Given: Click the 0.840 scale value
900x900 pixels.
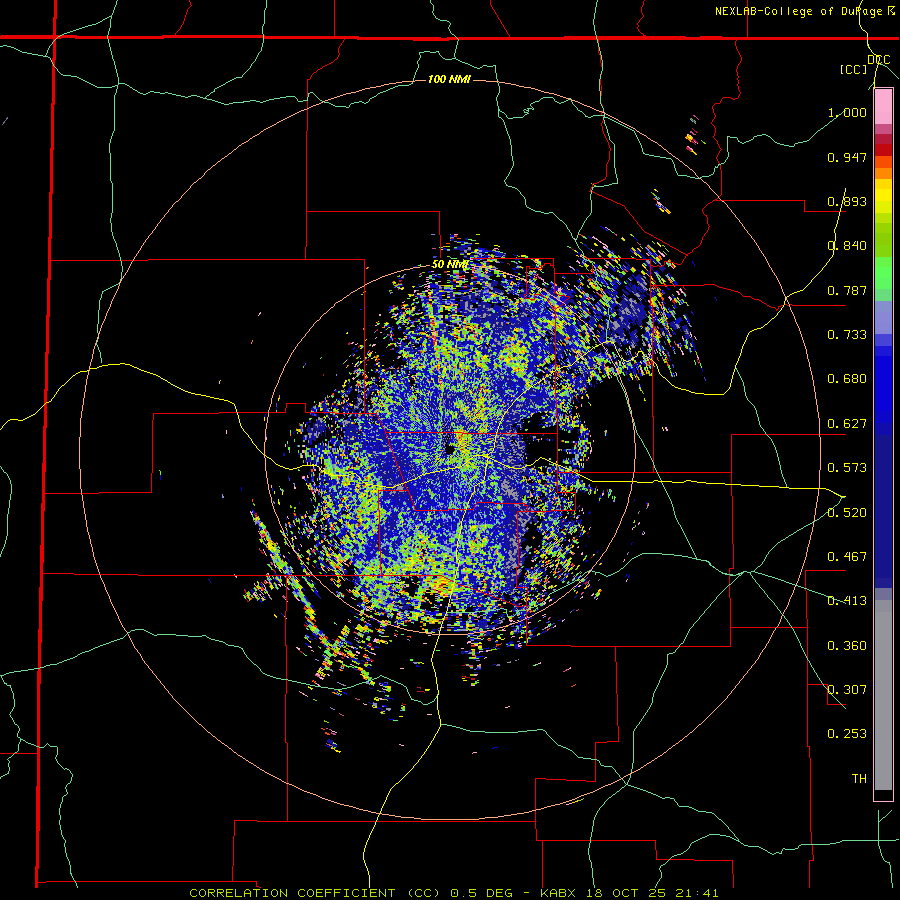Looking at the screenshot, I should (x=847, y=246).
